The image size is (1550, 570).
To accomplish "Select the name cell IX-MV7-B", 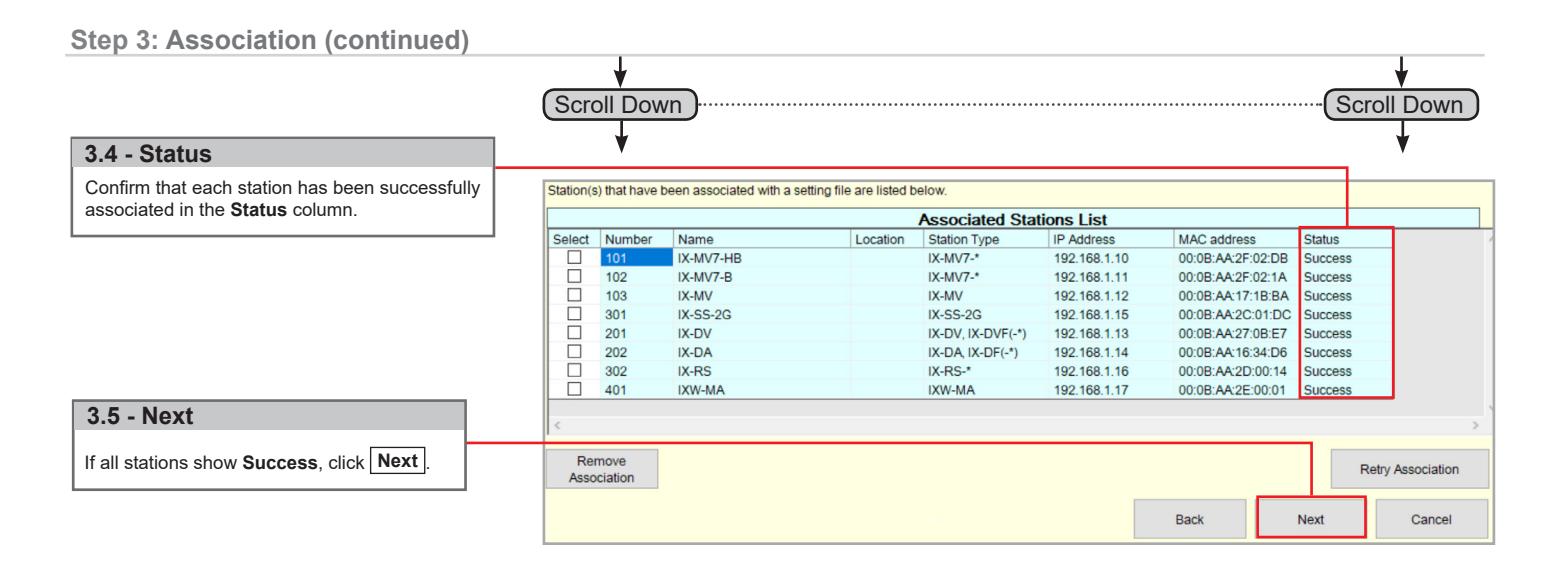I will [x=760, y=276].
